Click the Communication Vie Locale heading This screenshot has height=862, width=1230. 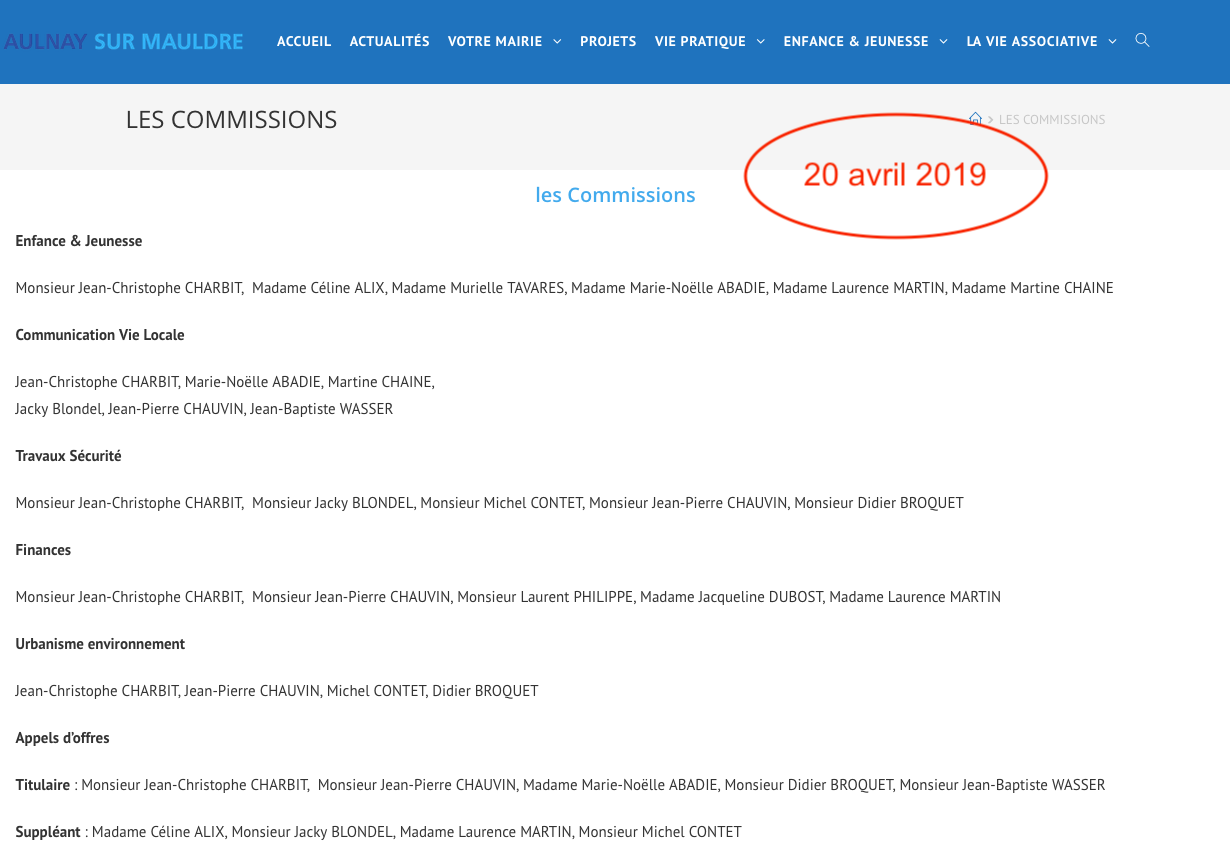[x=100, y=335]
